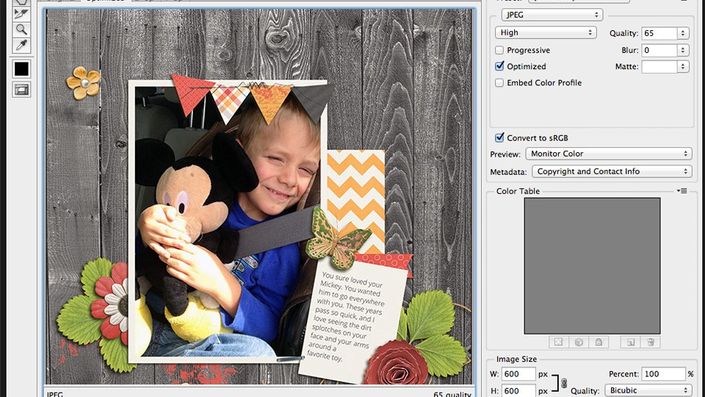Open the High compression quality dropdown
Viewport: 705px width, 397px height.
point(546,32)
